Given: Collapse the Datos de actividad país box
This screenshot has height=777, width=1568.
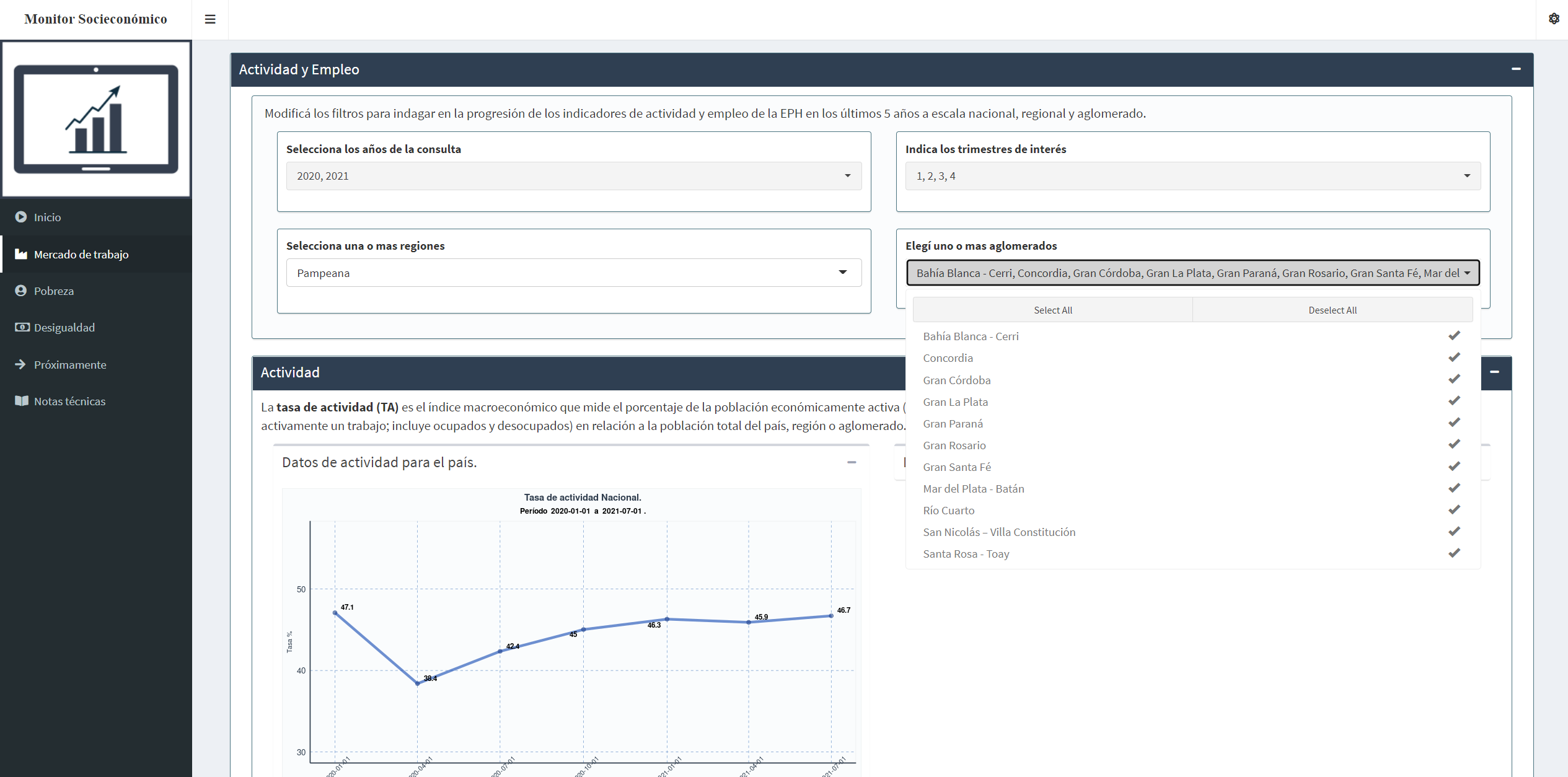Looking at the screenshot, I should (852, 462).
